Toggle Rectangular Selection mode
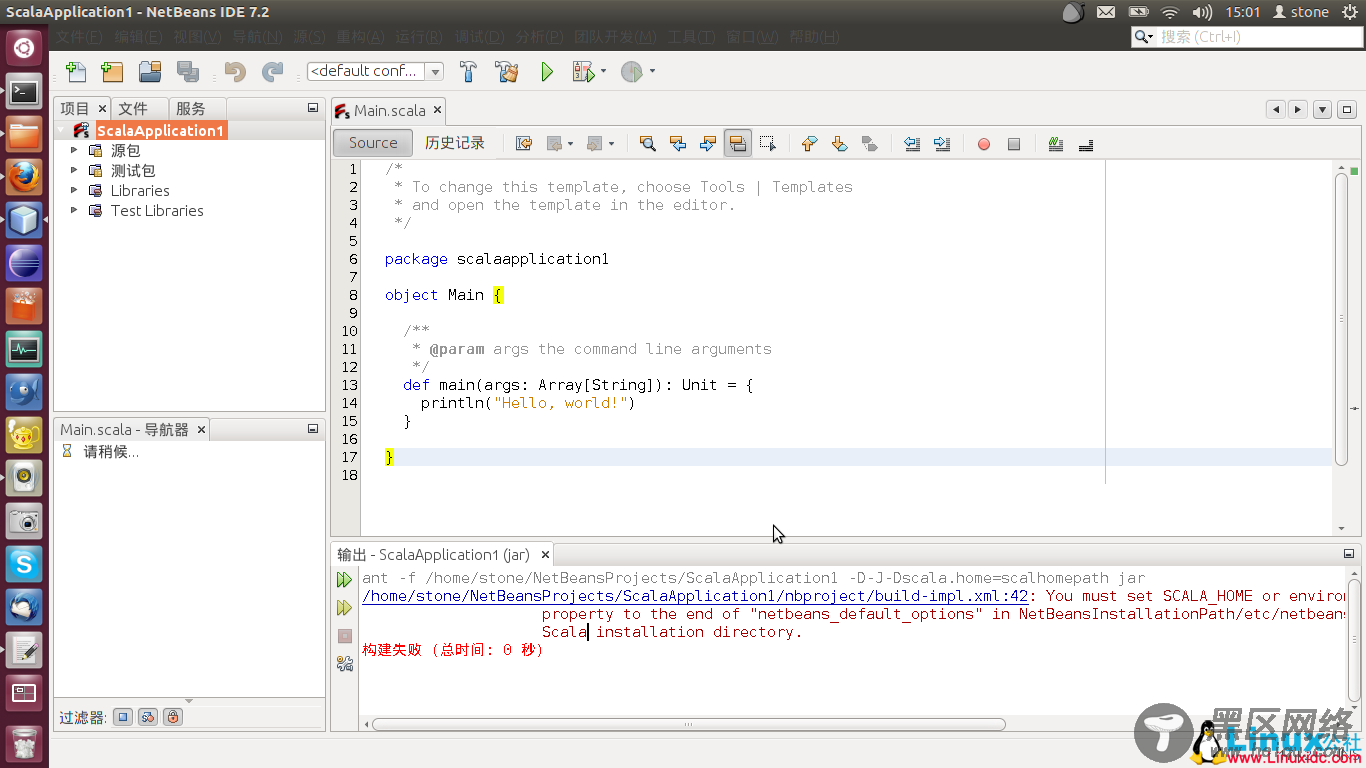The image size is (1366, 768). point(767,143)
